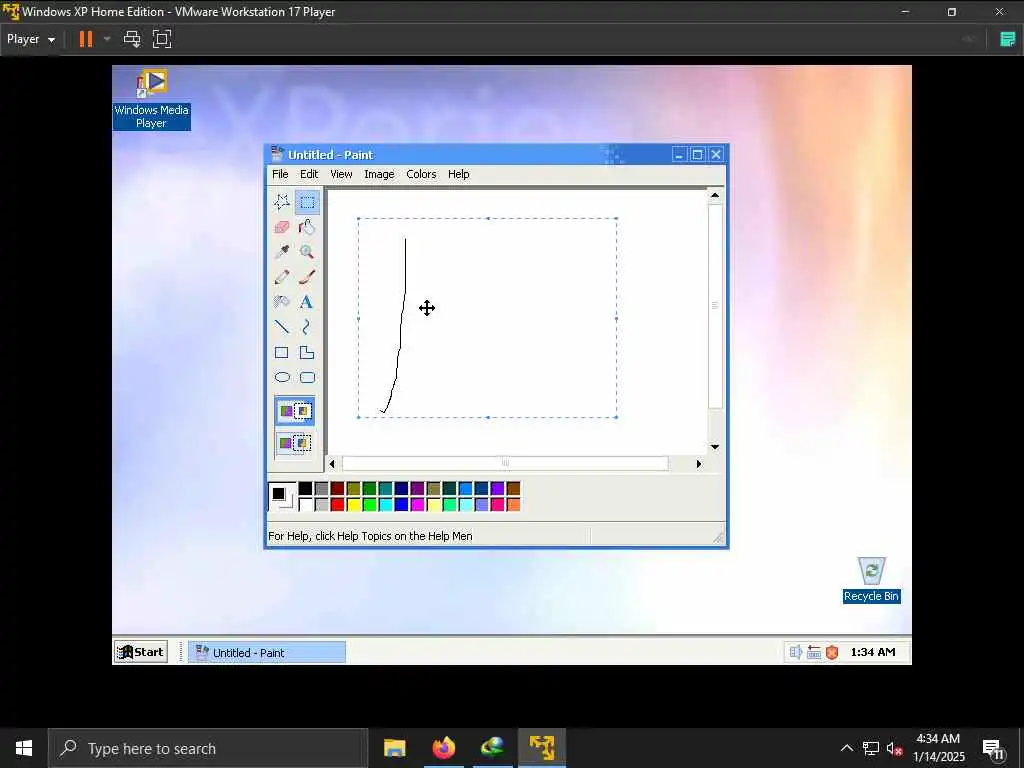Pick the black color swatch

(x=305, y=488)
